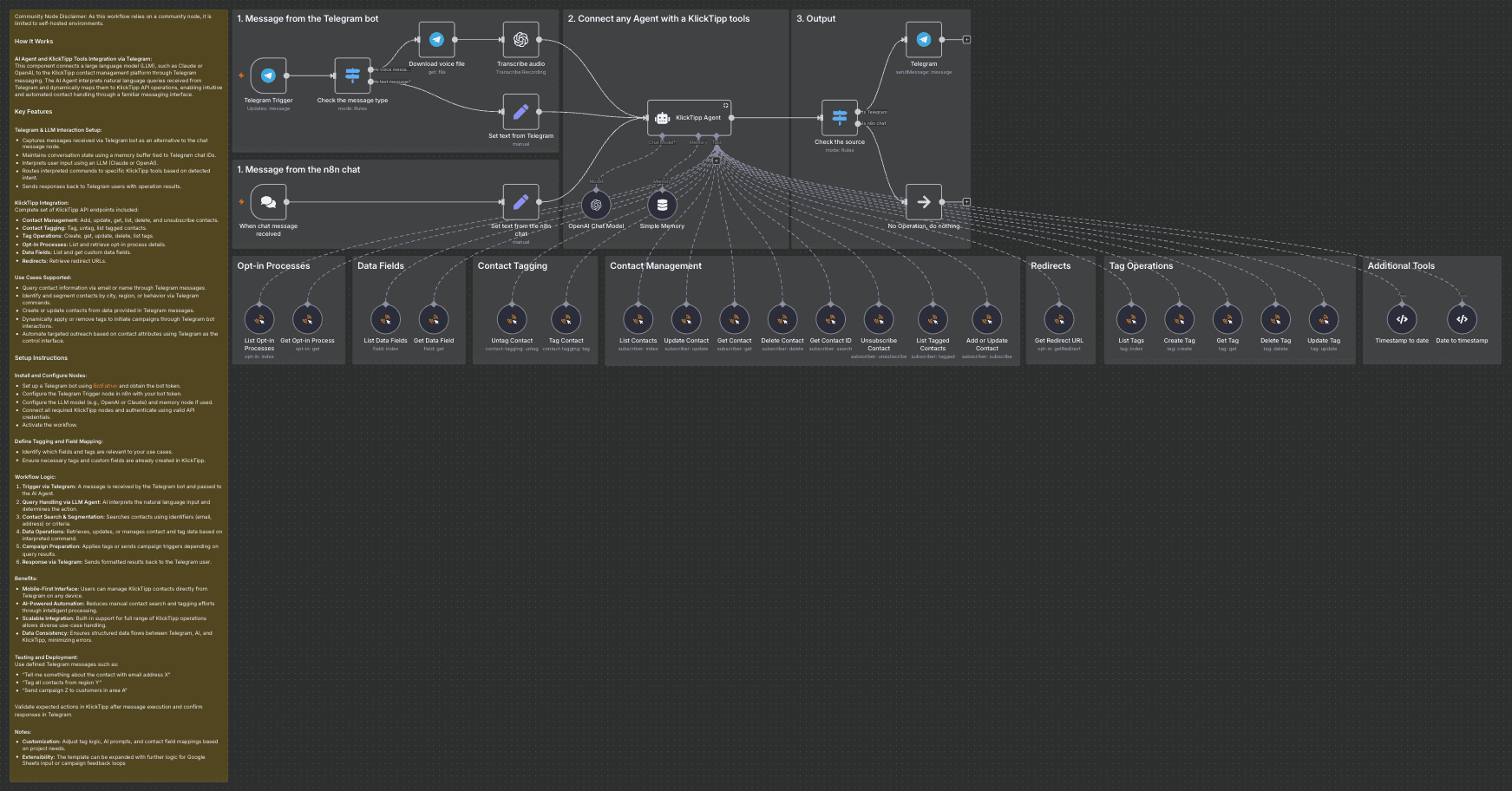The width and height of the screenshot is (1512, 791).
Task: Select the Update Tag node
Action: [1324, 319]
